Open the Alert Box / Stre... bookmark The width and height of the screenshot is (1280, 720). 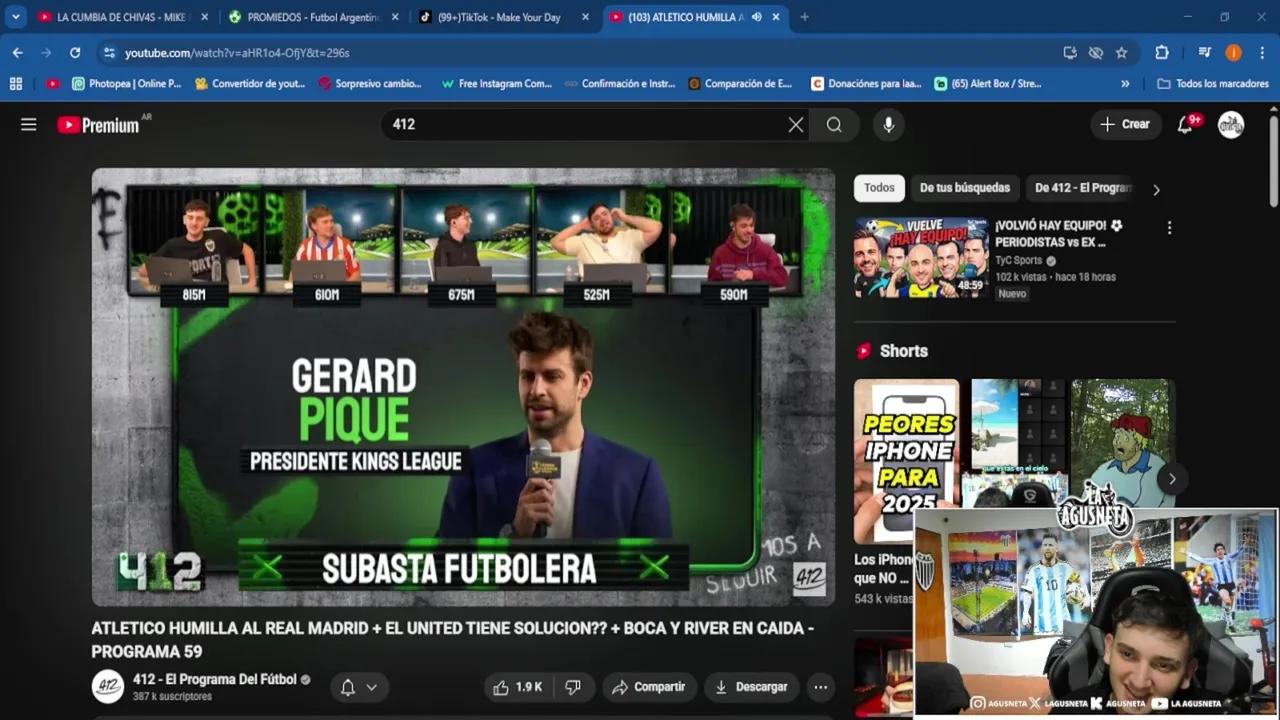(x=988, y=84)
